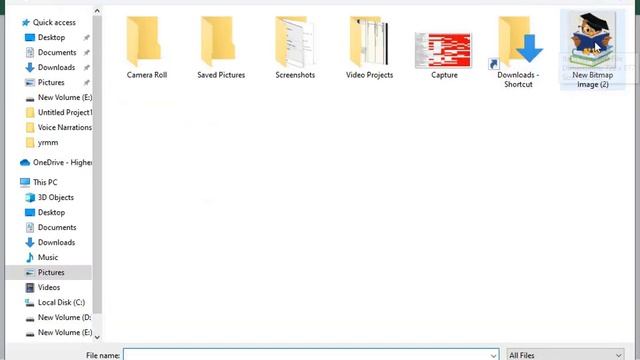Click the This PC computer icon
This screenshot has height=360, width=640.
(x=25, y=182)
